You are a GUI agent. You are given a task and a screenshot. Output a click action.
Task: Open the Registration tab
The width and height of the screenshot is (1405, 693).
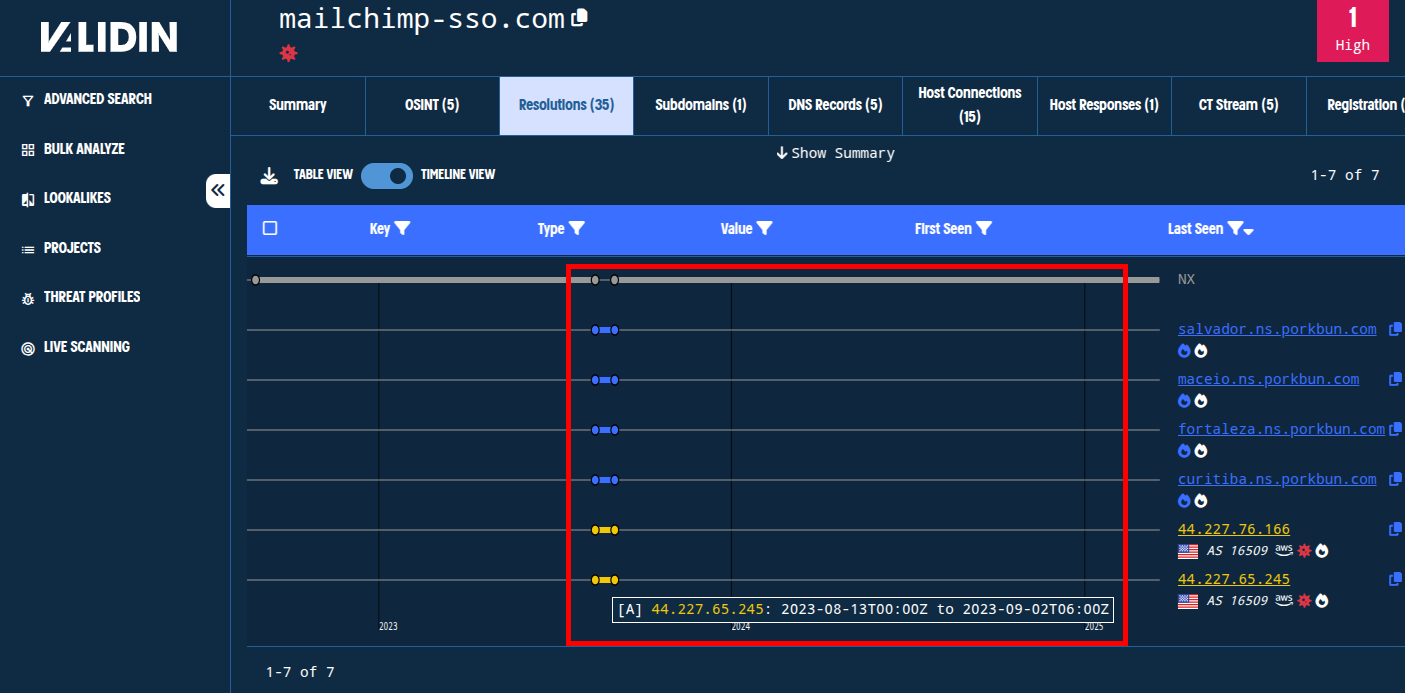coord(1356,105)
